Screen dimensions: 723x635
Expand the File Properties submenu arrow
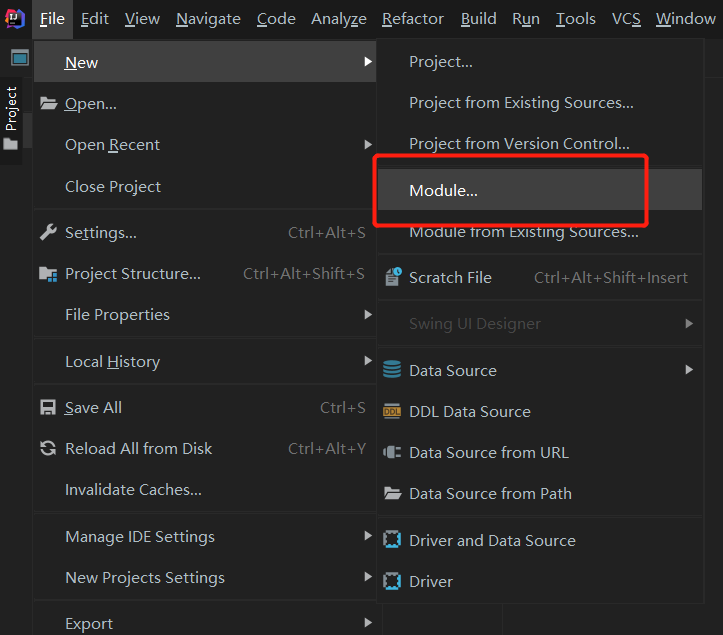click(368, 315)
